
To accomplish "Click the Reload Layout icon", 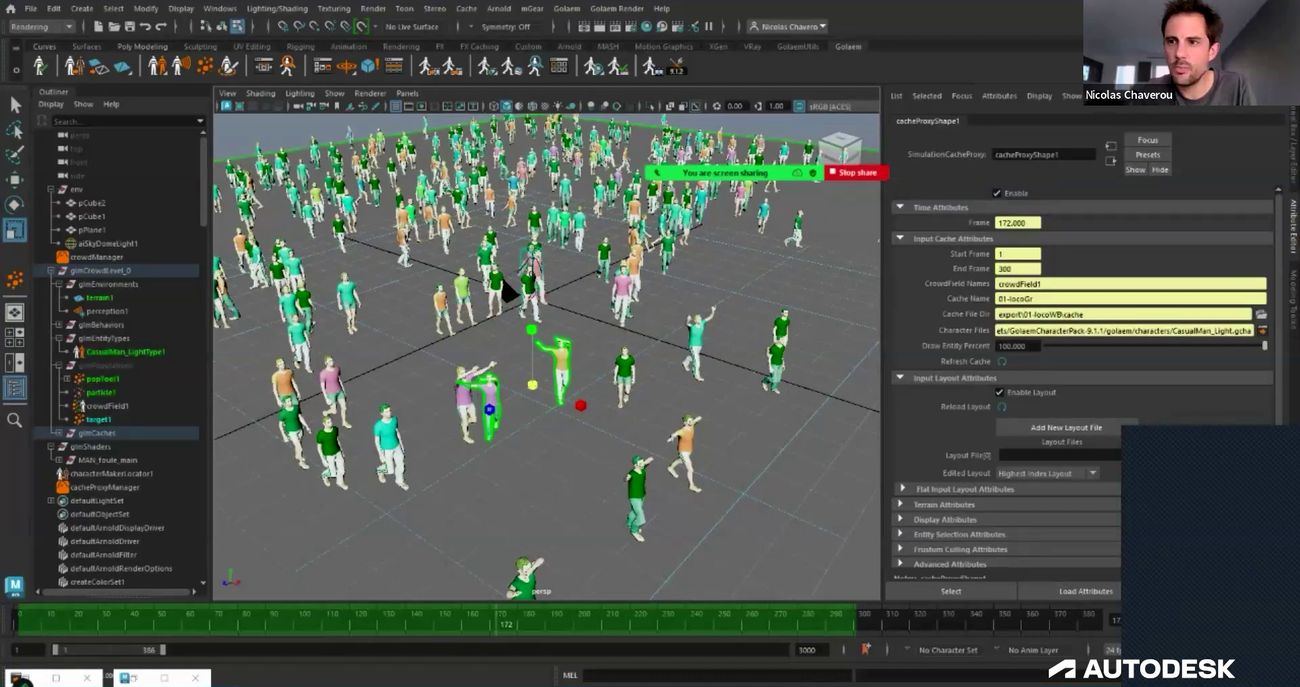I will tap(1002, 407).
